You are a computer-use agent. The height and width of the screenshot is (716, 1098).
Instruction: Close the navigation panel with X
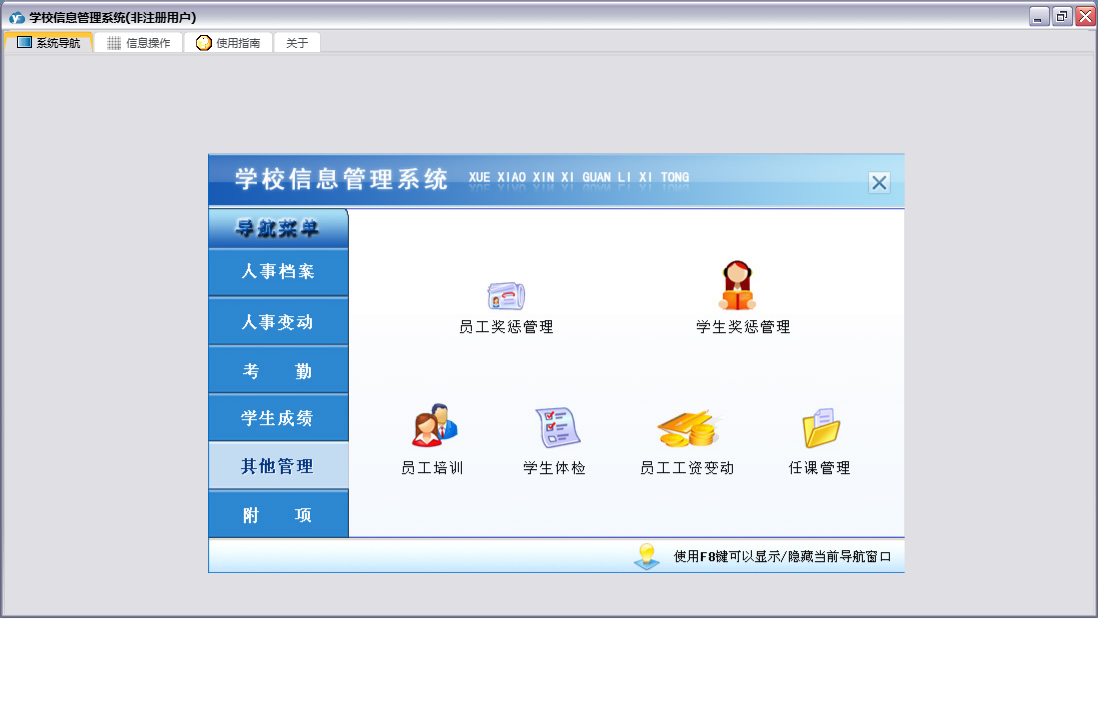879,183
